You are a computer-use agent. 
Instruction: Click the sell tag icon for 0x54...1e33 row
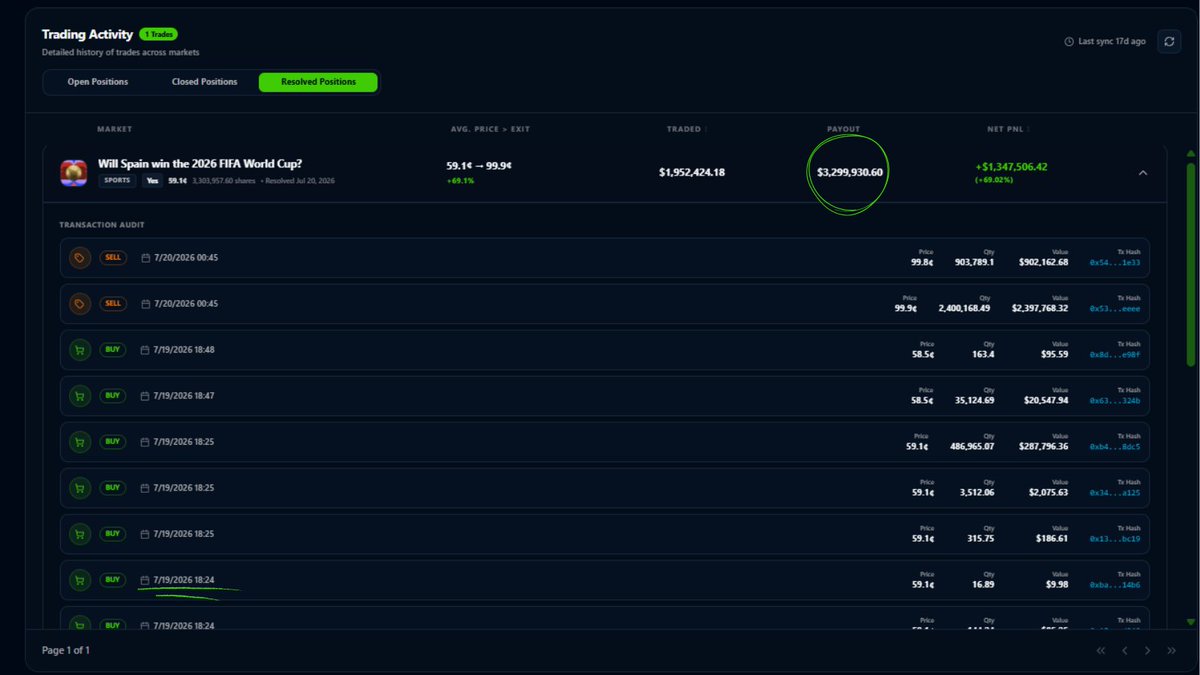coord(80,258)
